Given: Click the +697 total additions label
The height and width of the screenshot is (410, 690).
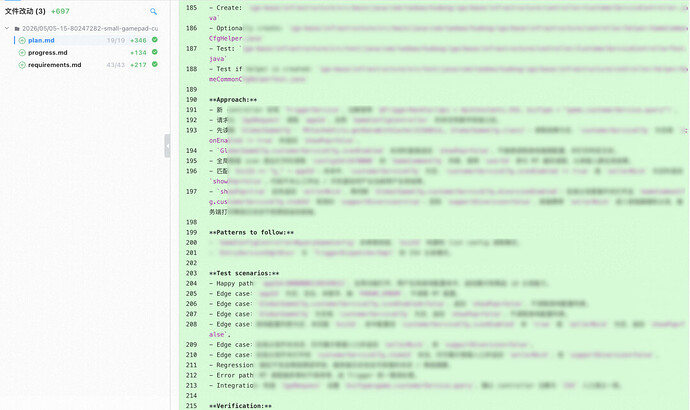Looking at the screenshot, I should (60, 11).
